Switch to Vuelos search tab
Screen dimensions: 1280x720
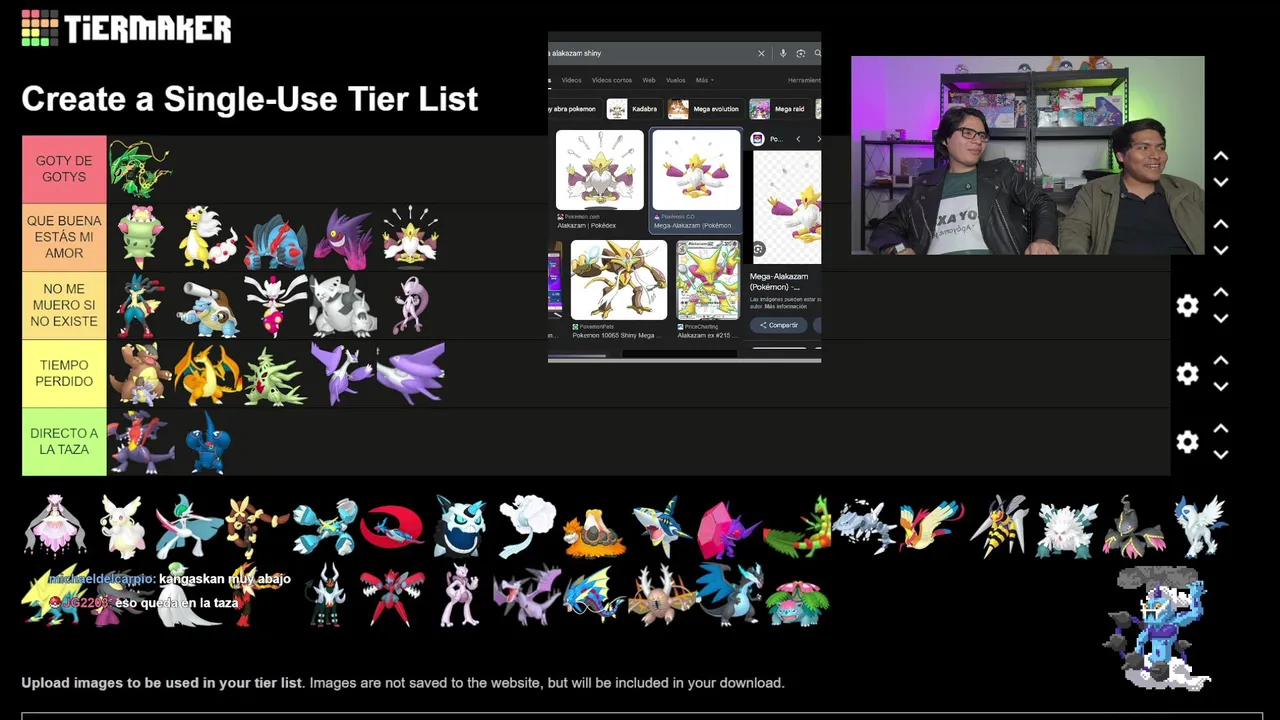point(675,80)
